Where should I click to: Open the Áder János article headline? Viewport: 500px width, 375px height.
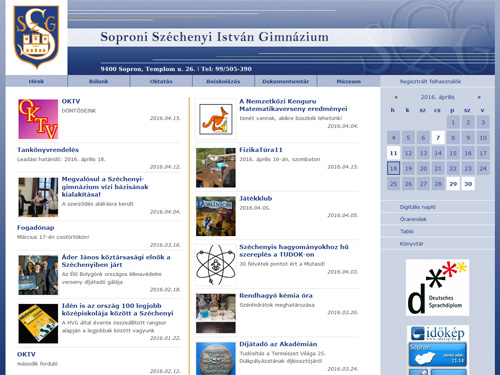click(116, 261)
